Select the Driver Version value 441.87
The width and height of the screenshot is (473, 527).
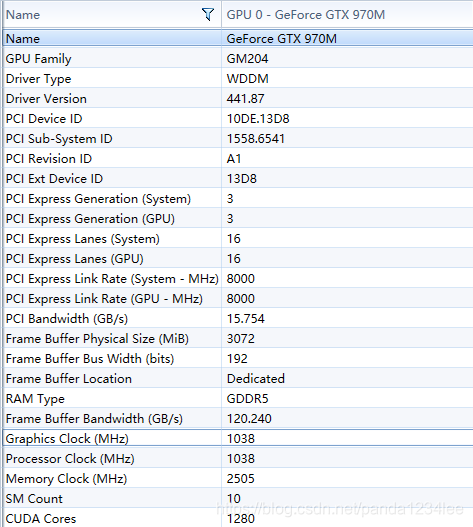point(245,99)
